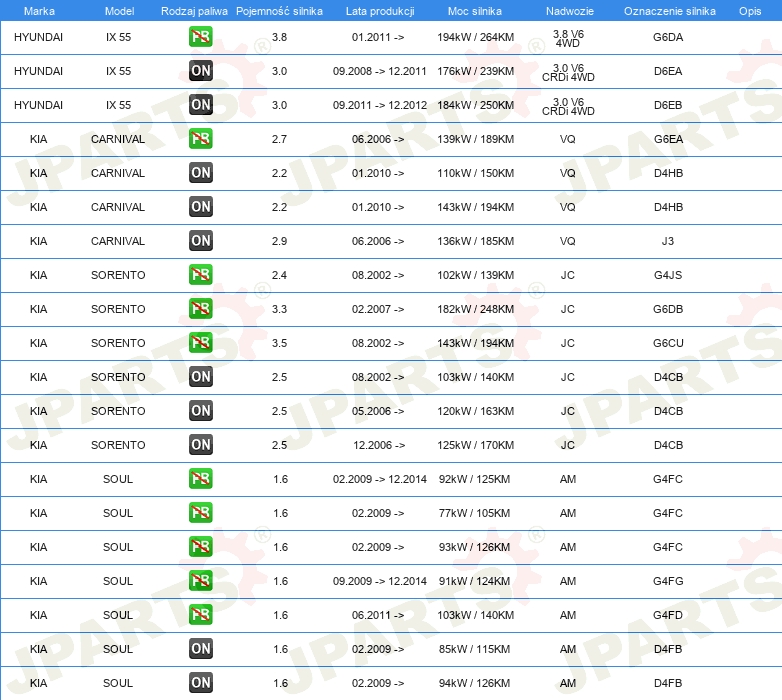Select engine code G6CU
The image size is (782, 700).
[x=668, y=343]
